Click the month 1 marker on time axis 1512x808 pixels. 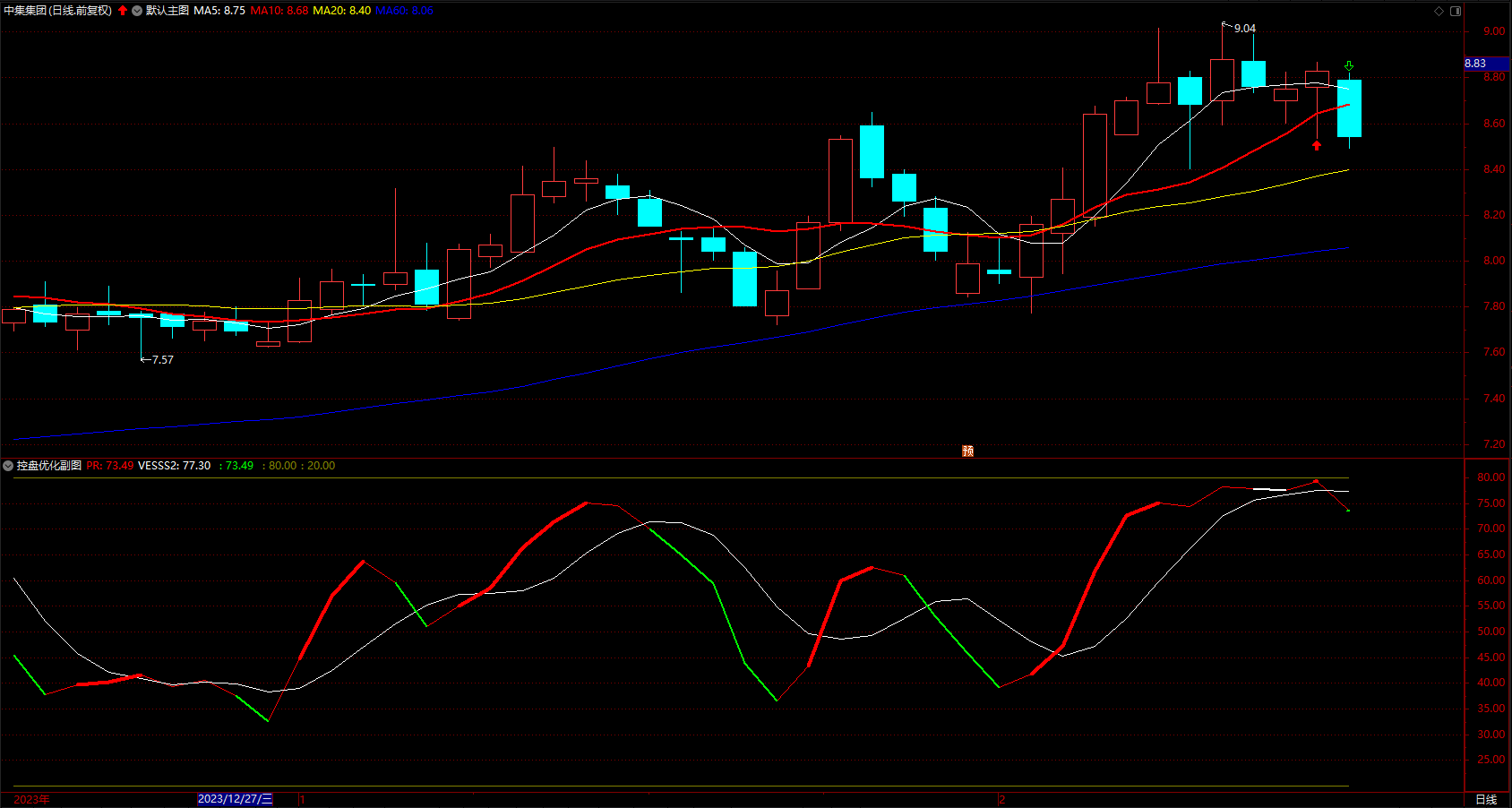pyautogui.click(x=303, y=799)
